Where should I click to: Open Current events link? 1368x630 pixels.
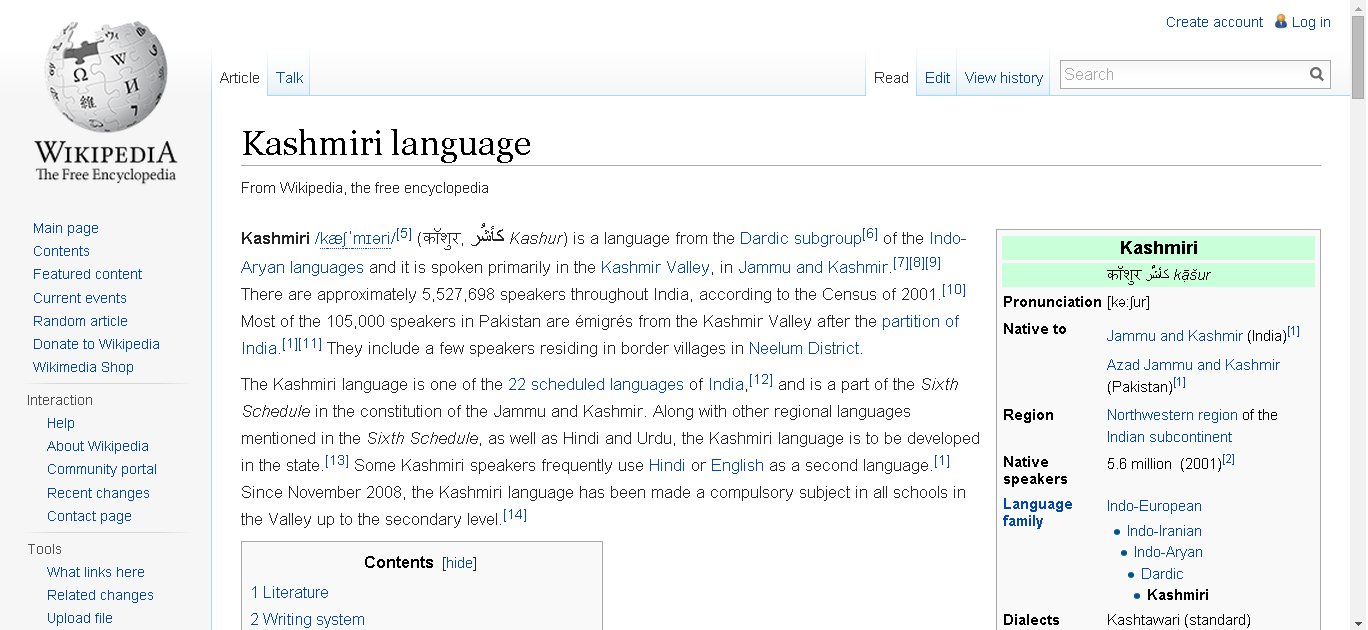pos(80,298)
